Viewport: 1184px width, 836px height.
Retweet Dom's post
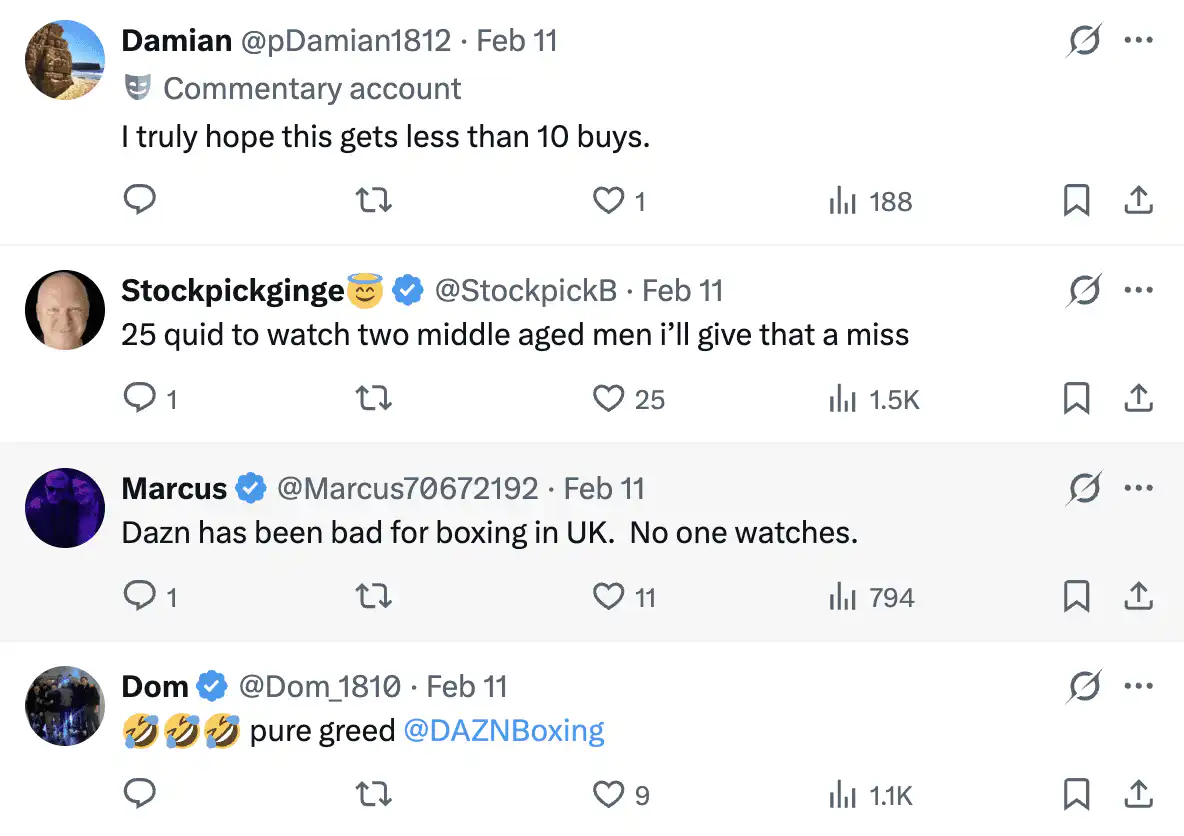pyautogui.click(x=374, y=795)
